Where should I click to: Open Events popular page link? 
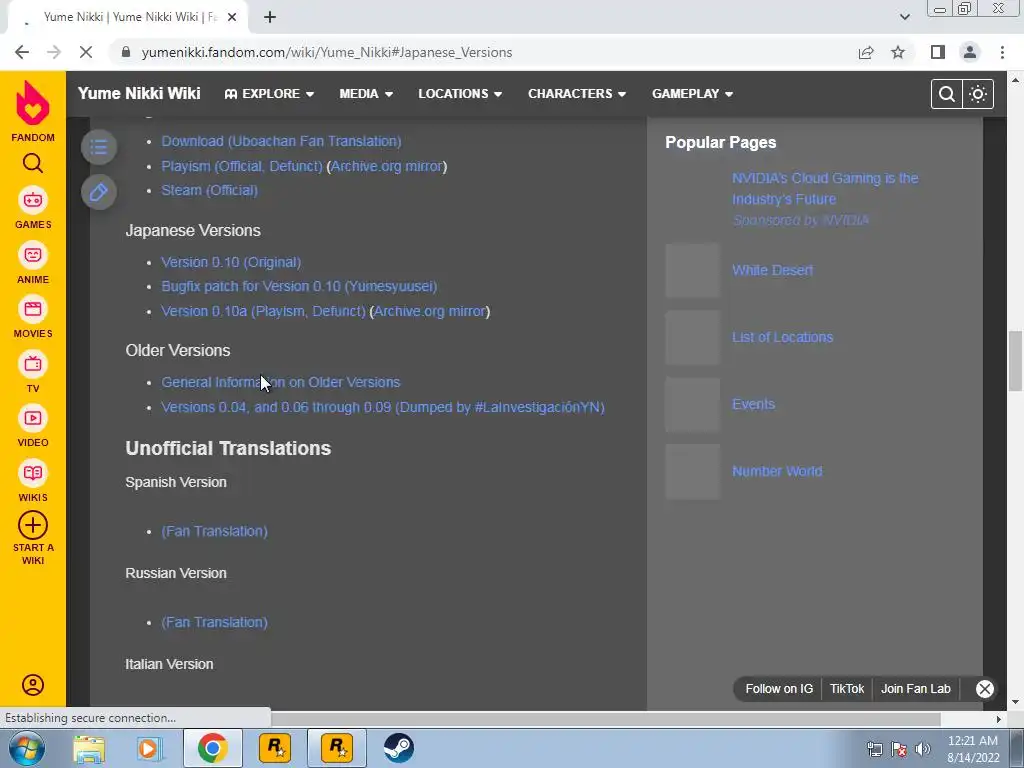pos(753,404)
